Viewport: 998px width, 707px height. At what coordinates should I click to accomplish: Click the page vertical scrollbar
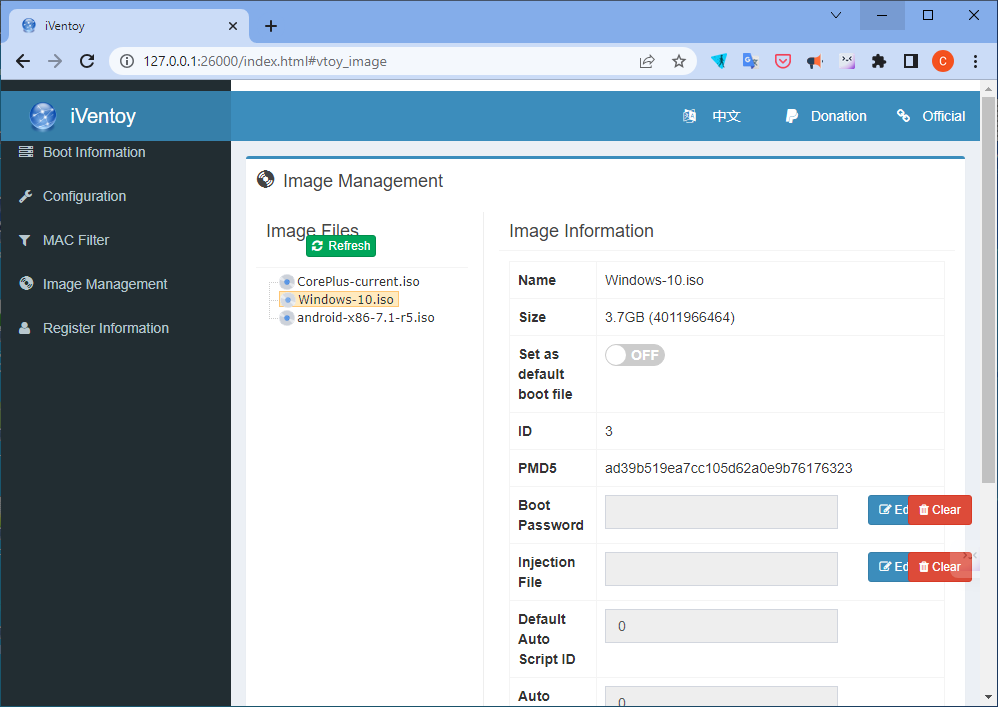[x=988, y=290]
